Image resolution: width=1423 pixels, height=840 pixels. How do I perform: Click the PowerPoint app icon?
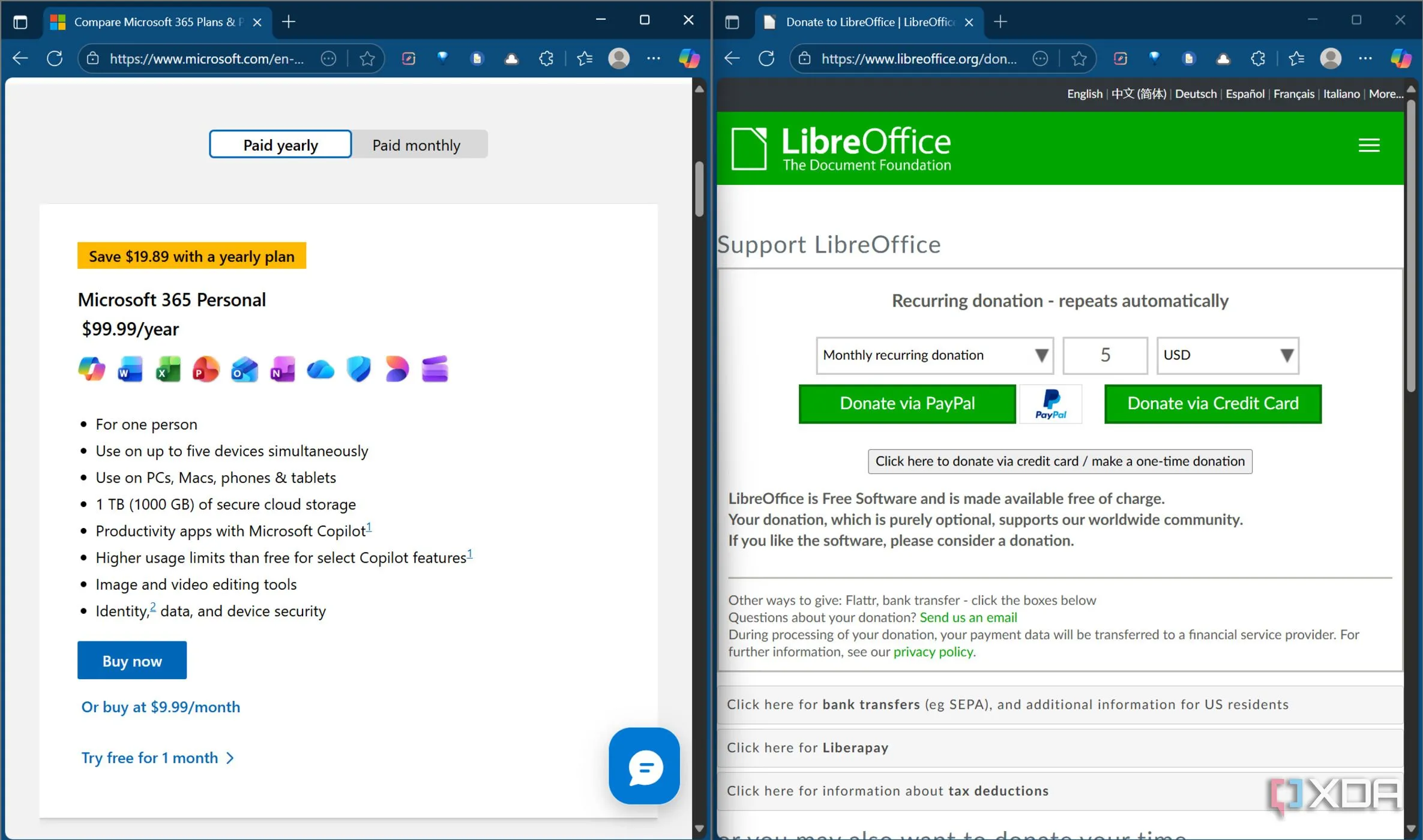click(206, 368)
